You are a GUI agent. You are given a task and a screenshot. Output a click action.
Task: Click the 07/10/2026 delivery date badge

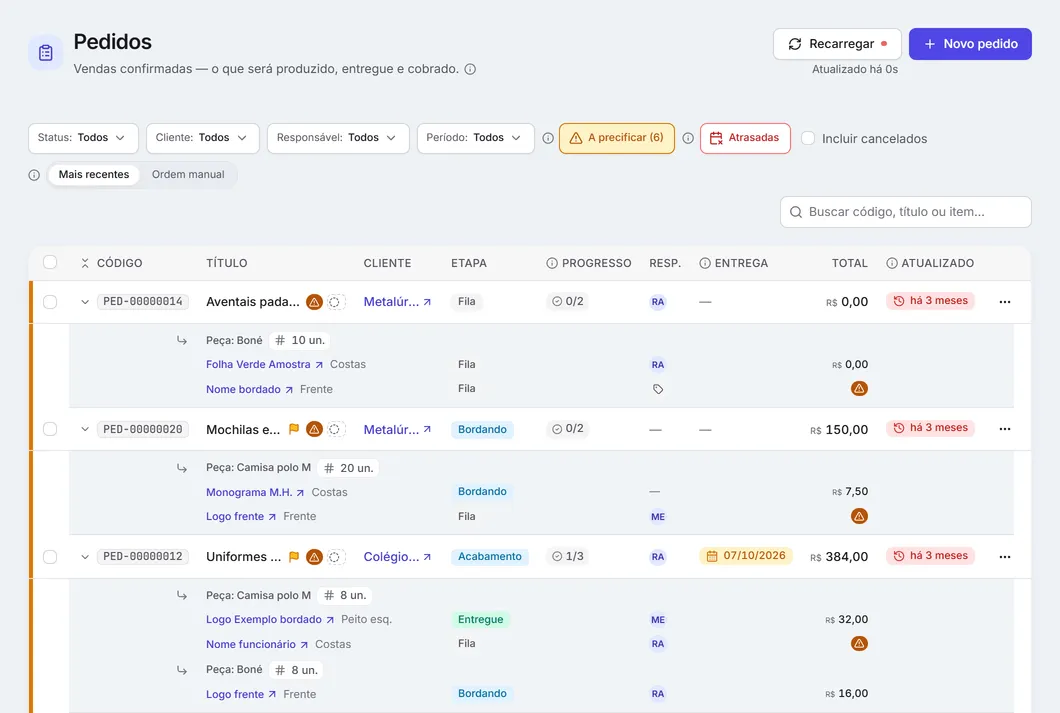click(746, 556)
